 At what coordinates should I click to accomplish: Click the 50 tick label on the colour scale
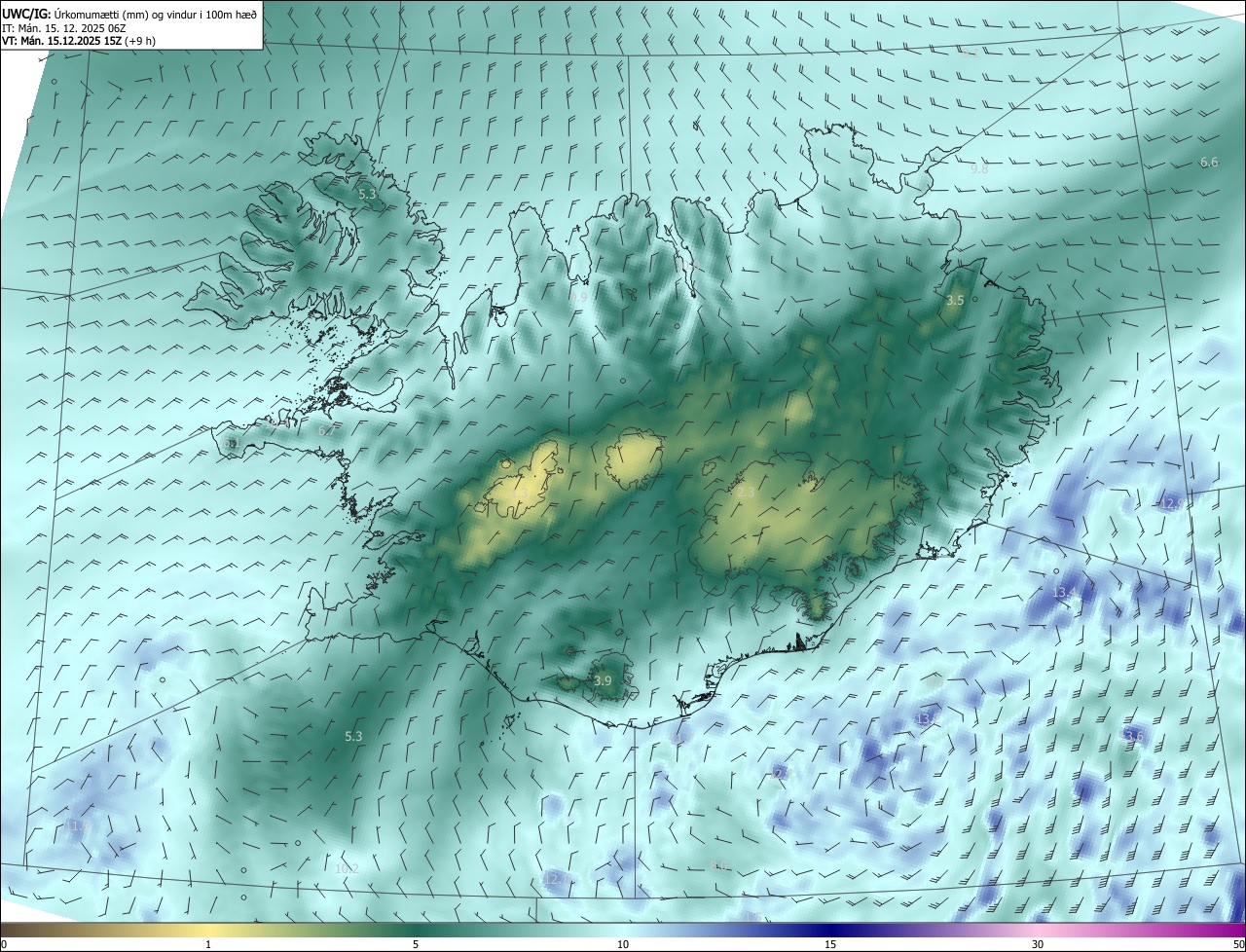click(x=1238, y=944)
